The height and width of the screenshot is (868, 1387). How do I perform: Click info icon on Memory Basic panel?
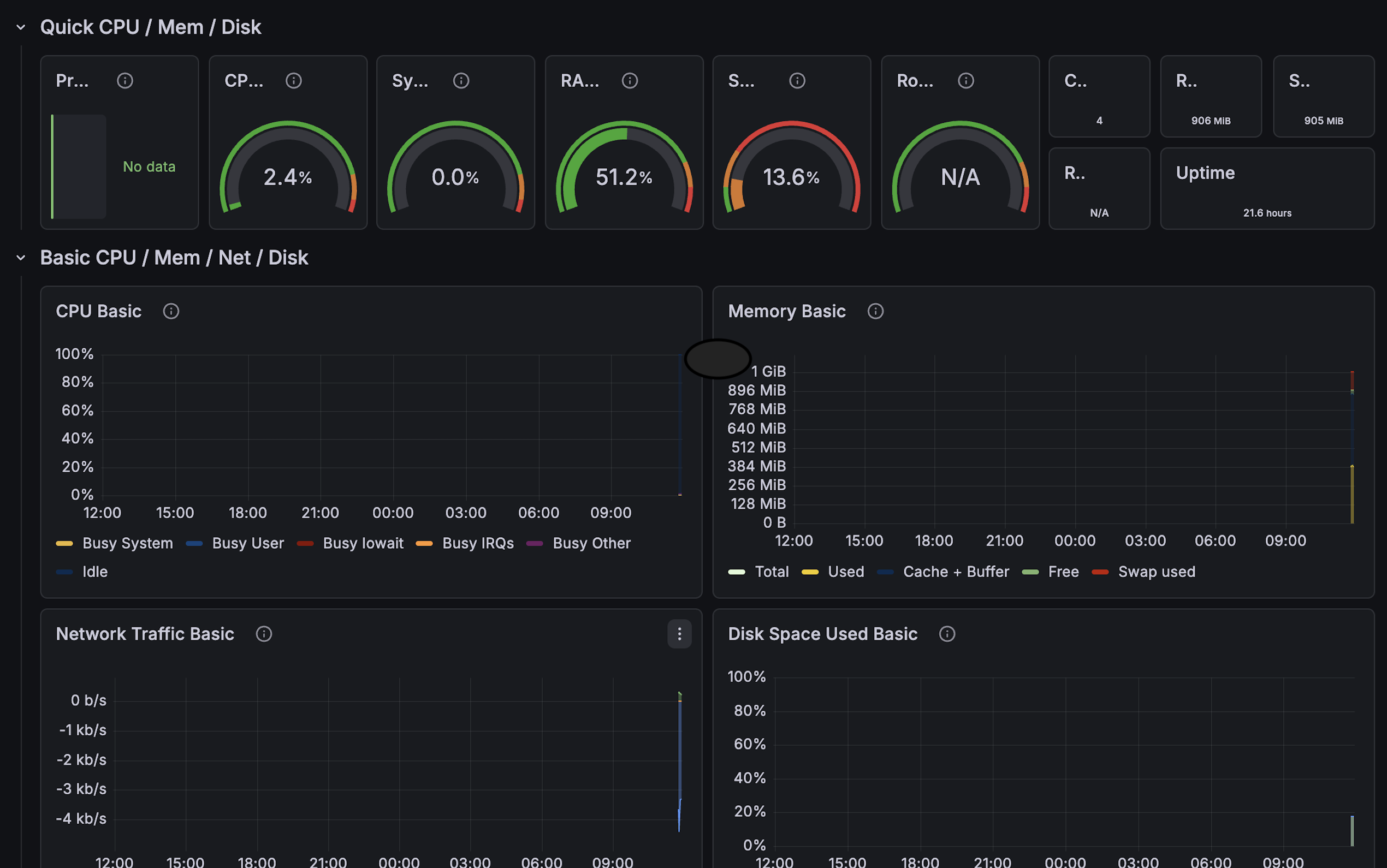(875, 311)
